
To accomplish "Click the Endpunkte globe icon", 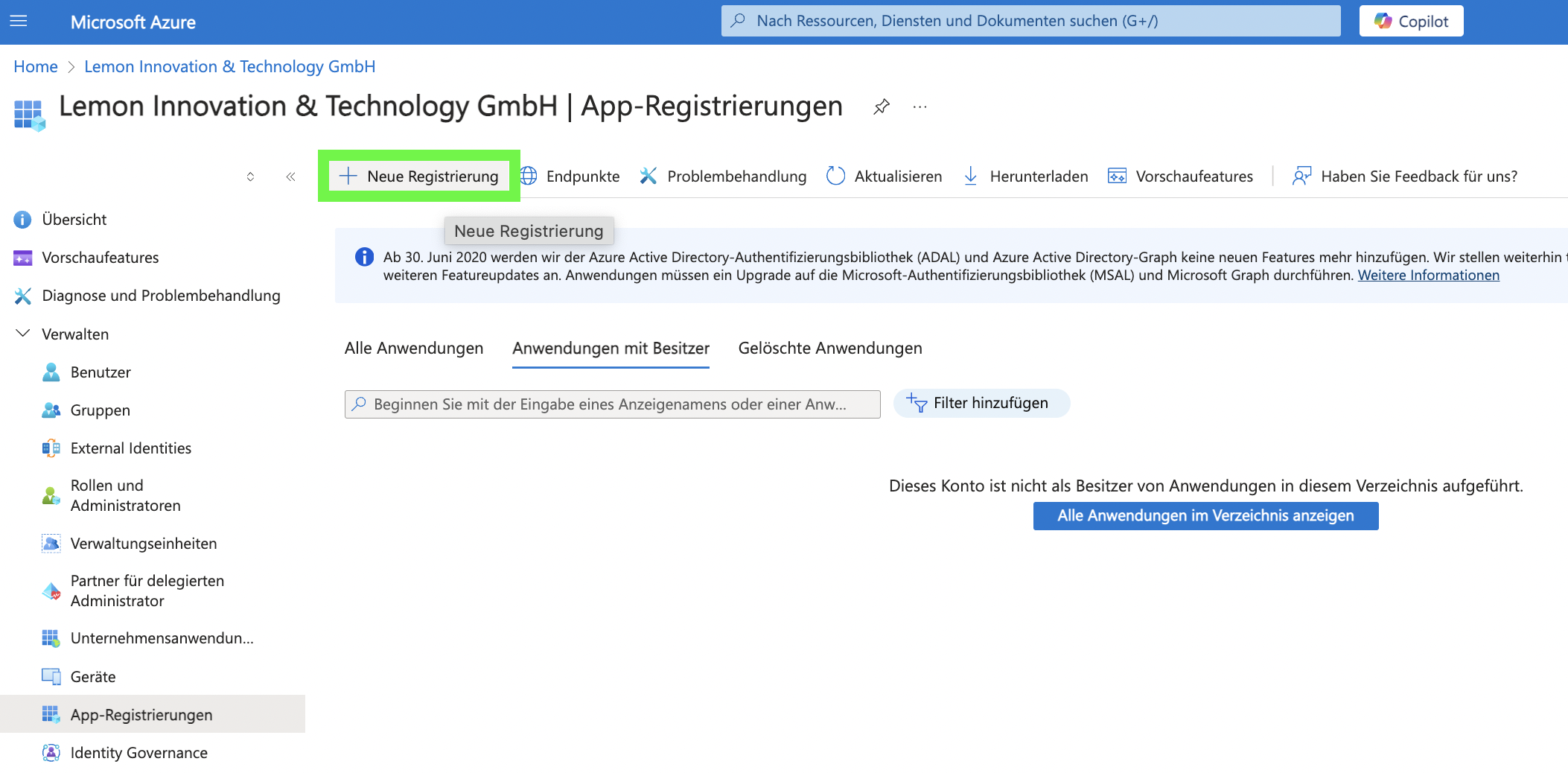I will tap(529, 176).
